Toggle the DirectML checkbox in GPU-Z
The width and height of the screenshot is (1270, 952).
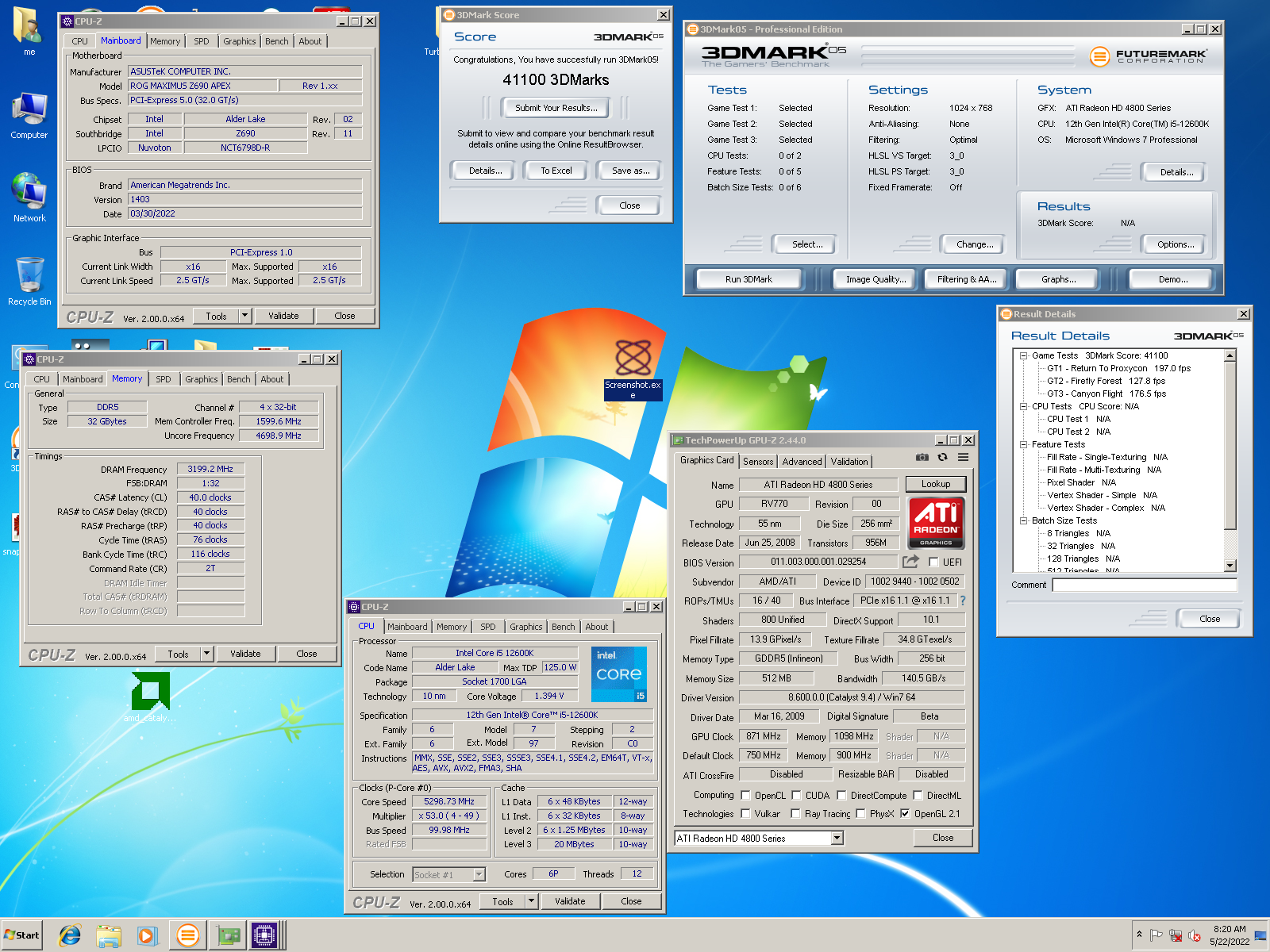(918, 795)
